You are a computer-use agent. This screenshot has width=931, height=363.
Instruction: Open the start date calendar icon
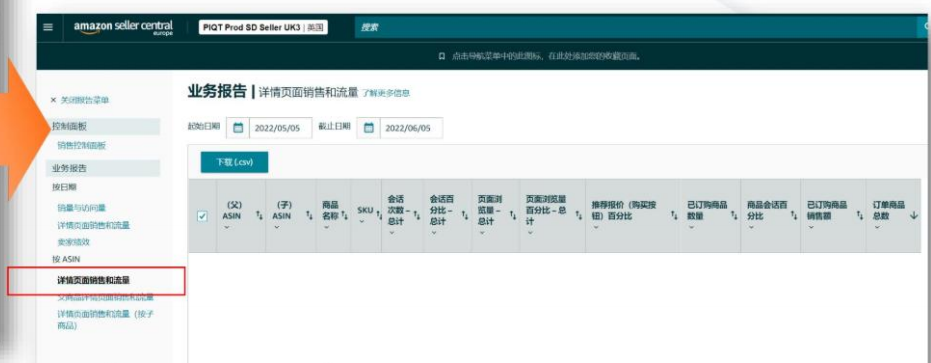point(238,128)
